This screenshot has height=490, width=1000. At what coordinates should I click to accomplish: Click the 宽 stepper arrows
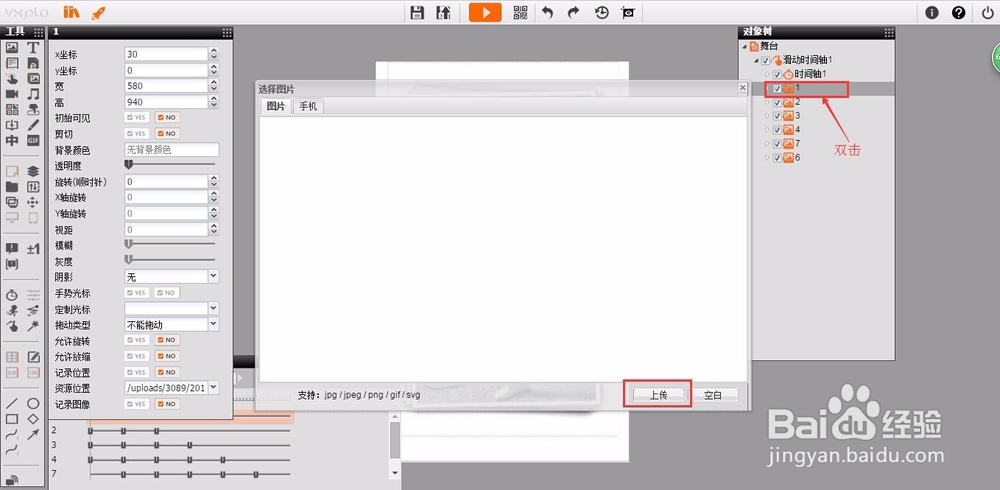[x=214, y=86]
